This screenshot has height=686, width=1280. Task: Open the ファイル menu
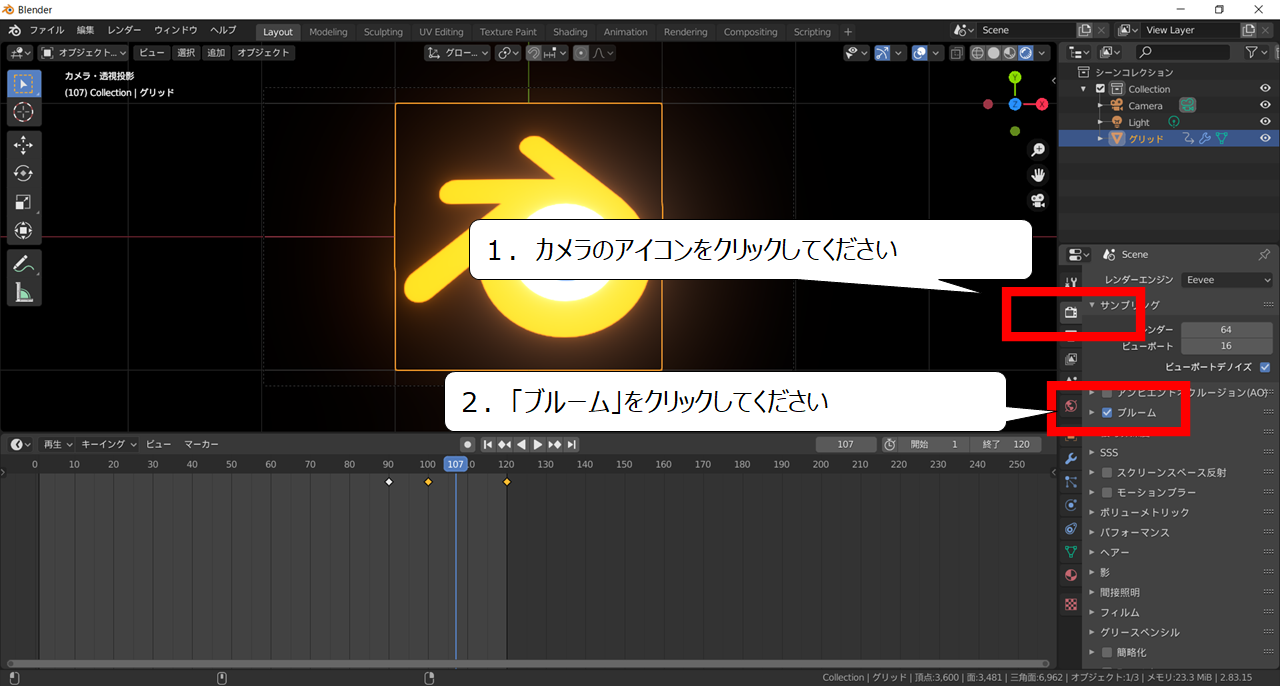click(47, 31)
